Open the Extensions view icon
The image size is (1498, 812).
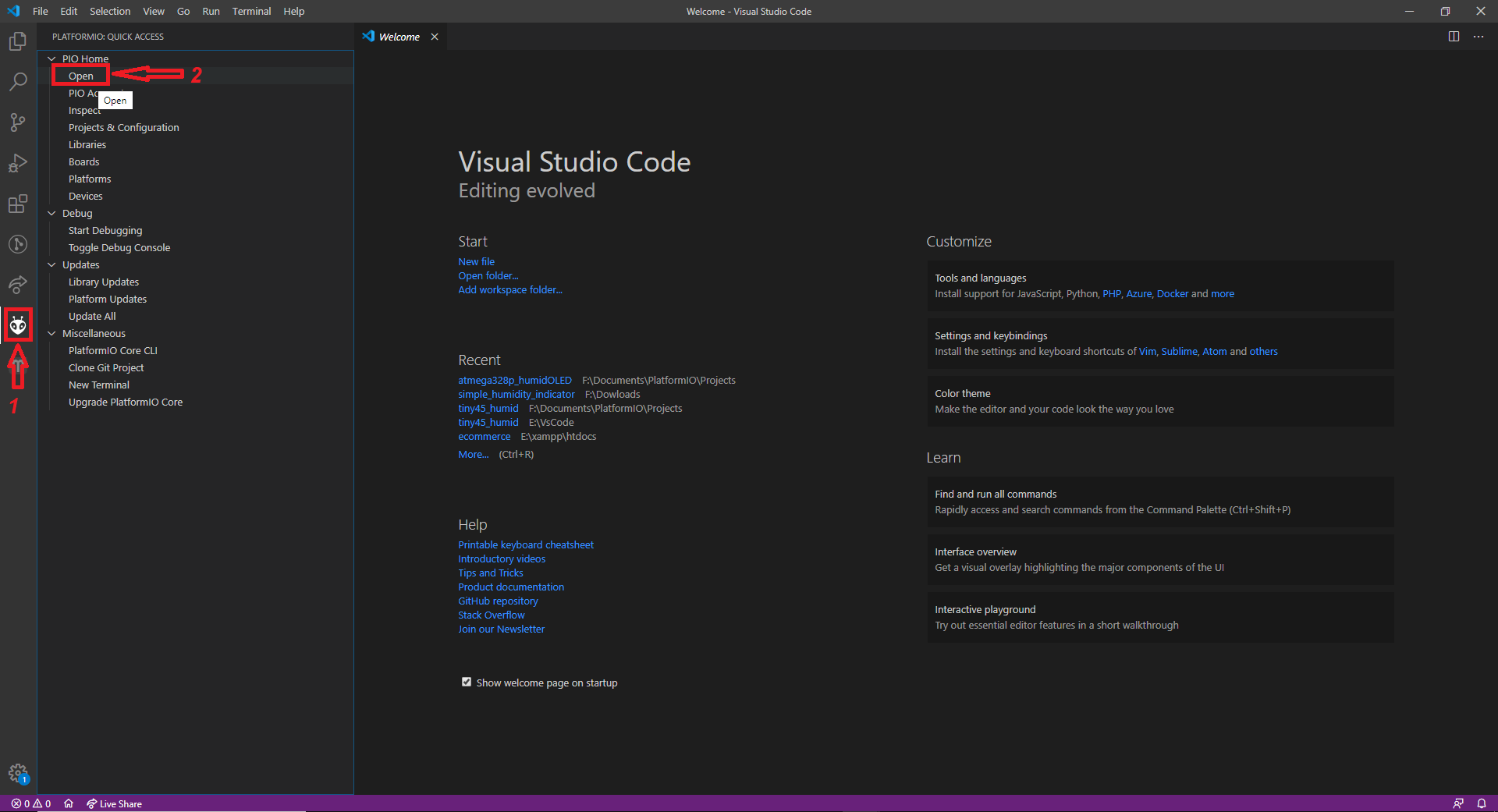pos(18,204)
